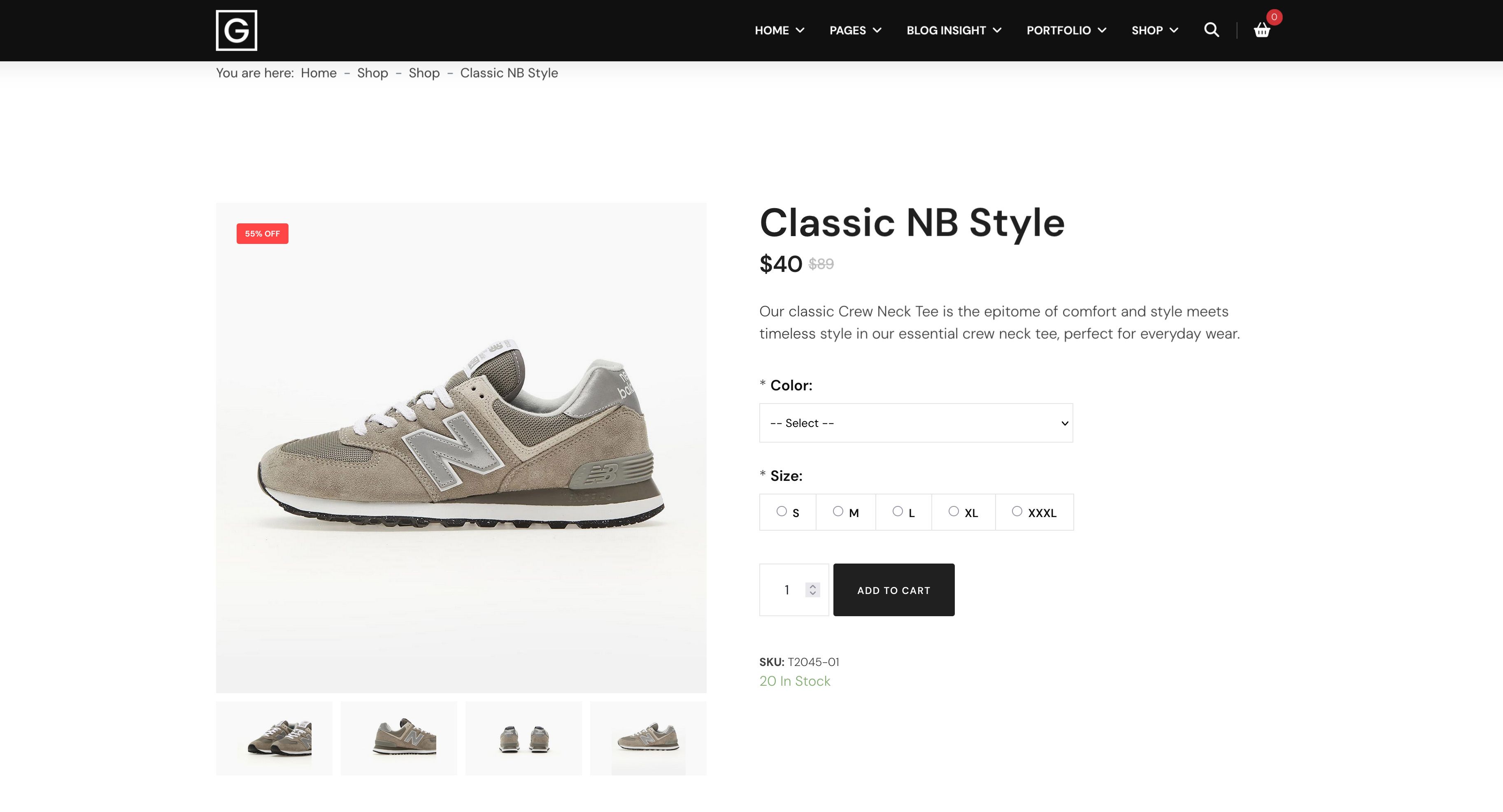Click the search magnifier icon
1503x812 pixels.
[x=1211, y=30]
